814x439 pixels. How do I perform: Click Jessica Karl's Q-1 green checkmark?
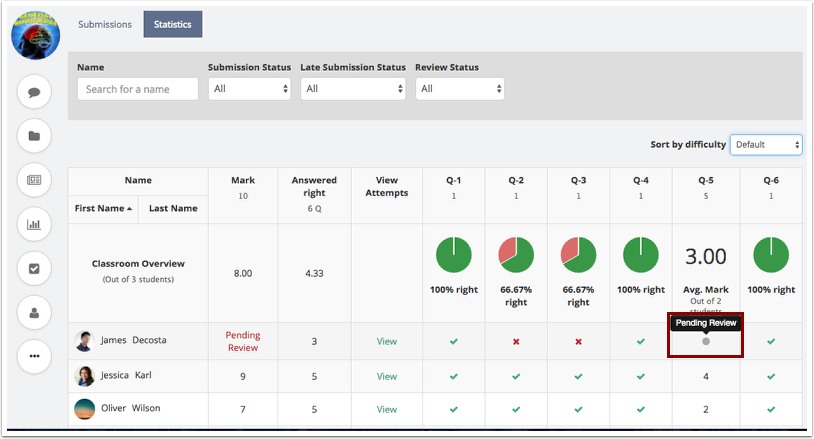(454, 377)
